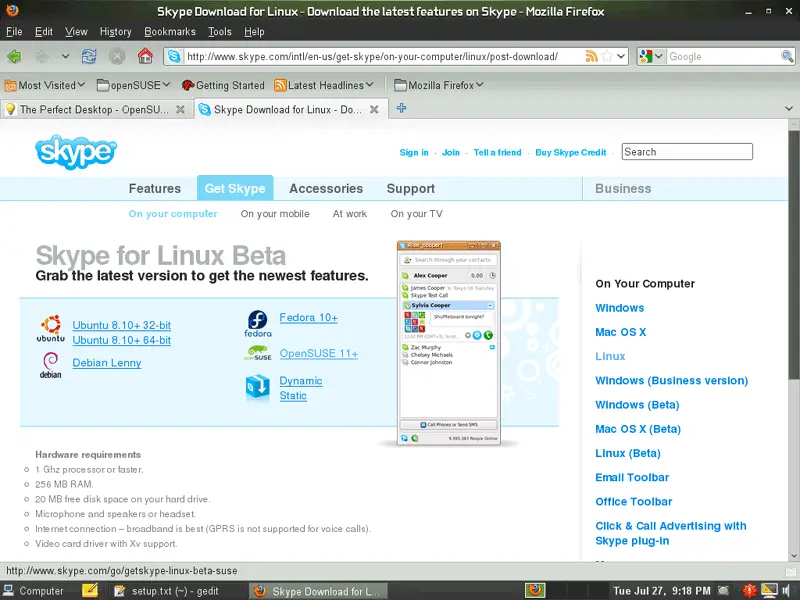Select the Features navigation tab
Image resolution: width=800 pixels, height=600 pixels.
(x=155, y=189)
